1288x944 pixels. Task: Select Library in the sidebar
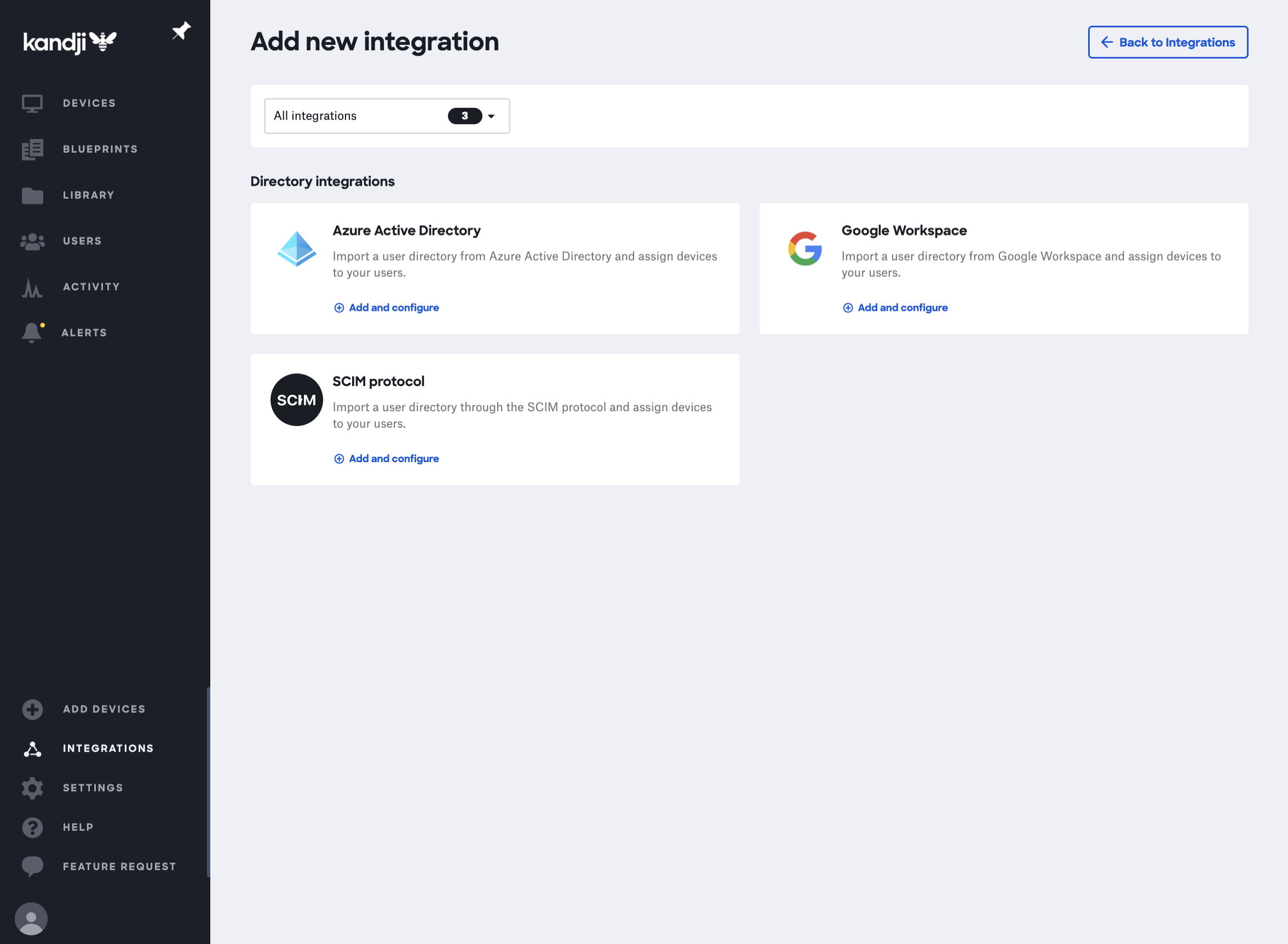pyautogui.click(x=32, y=195)
